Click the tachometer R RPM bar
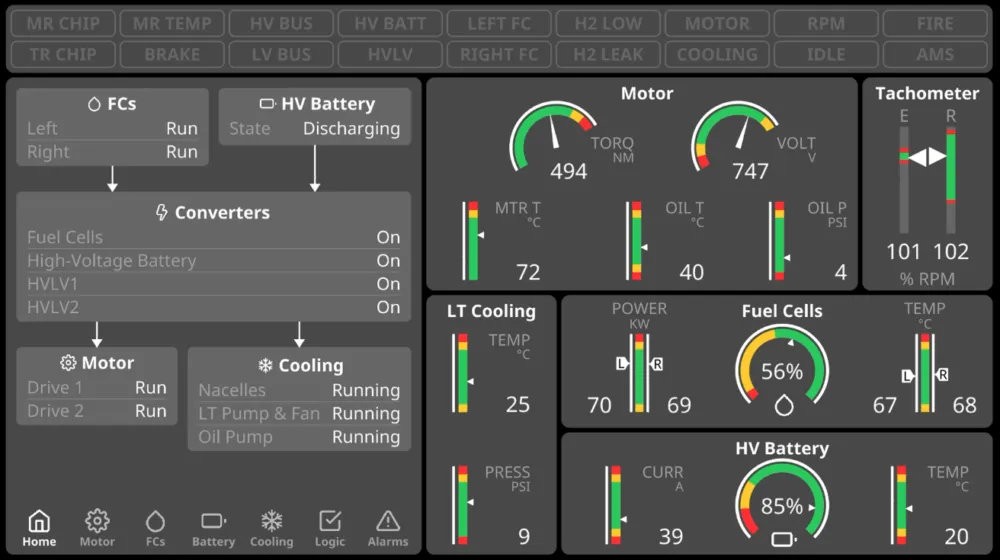The height and width of the screenshot is (560, 1000). pyautogui.click(x=950, y=180)
